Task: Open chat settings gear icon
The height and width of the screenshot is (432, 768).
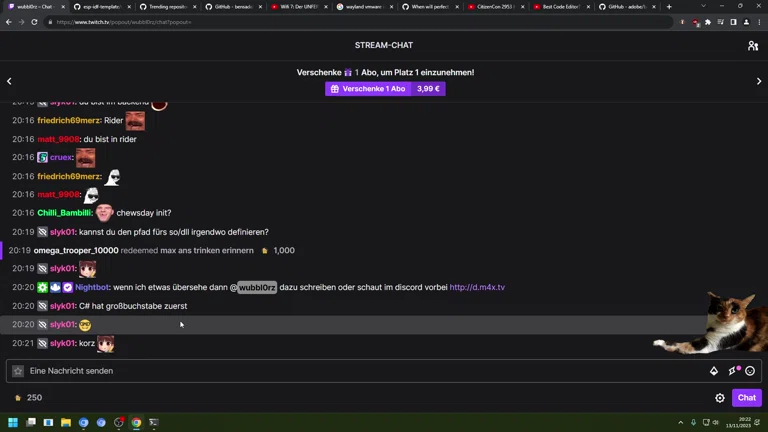Action: pos(720,398)
